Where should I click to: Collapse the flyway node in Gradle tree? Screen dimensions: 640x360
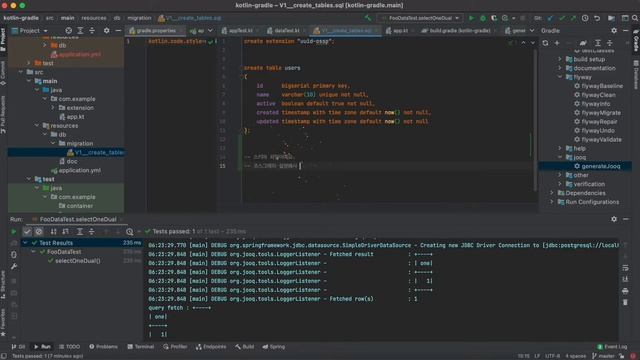pyautogui.click(x=560, y=77)
